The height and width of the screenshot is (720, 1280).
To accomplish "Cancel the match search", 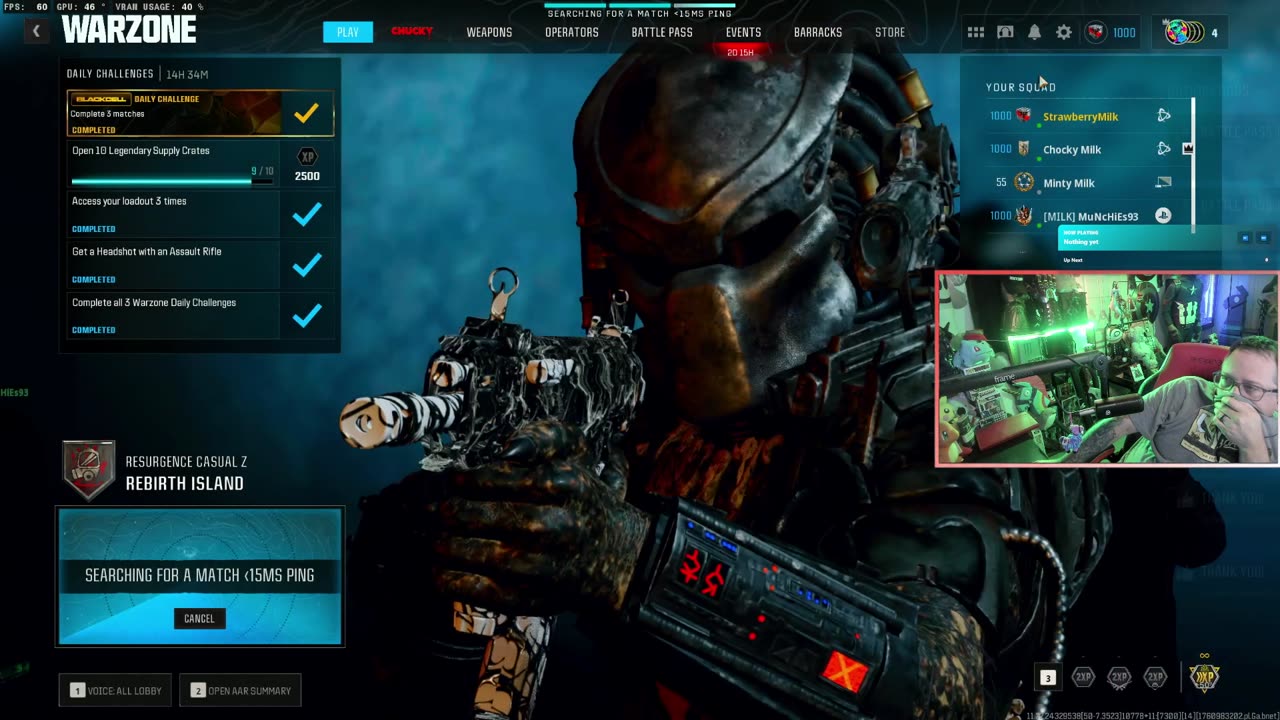I will tap(199, 618).
